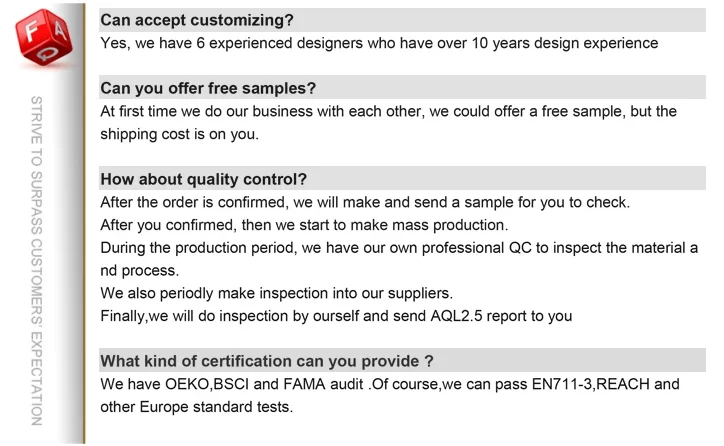Click 'start to make mass production' line
The height and width of the screenshot is (446, 724).
point(305,226)
